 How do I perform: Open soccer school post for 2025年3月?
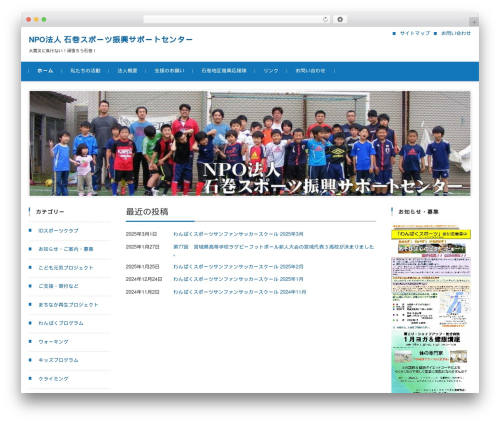pos(238,234)
